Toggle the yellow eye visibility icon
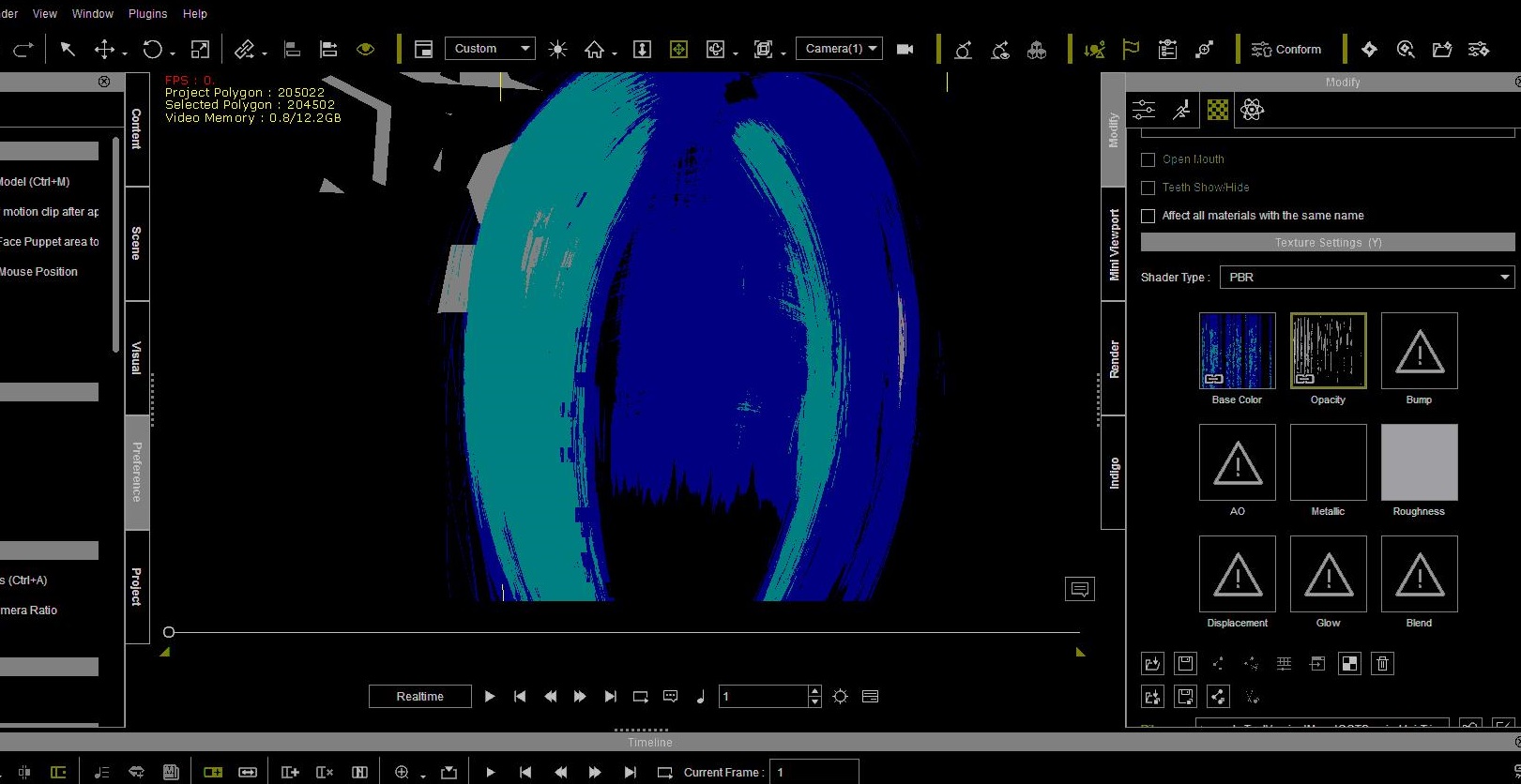Screen dimensions: 1521x784 [x=366, y=49]
